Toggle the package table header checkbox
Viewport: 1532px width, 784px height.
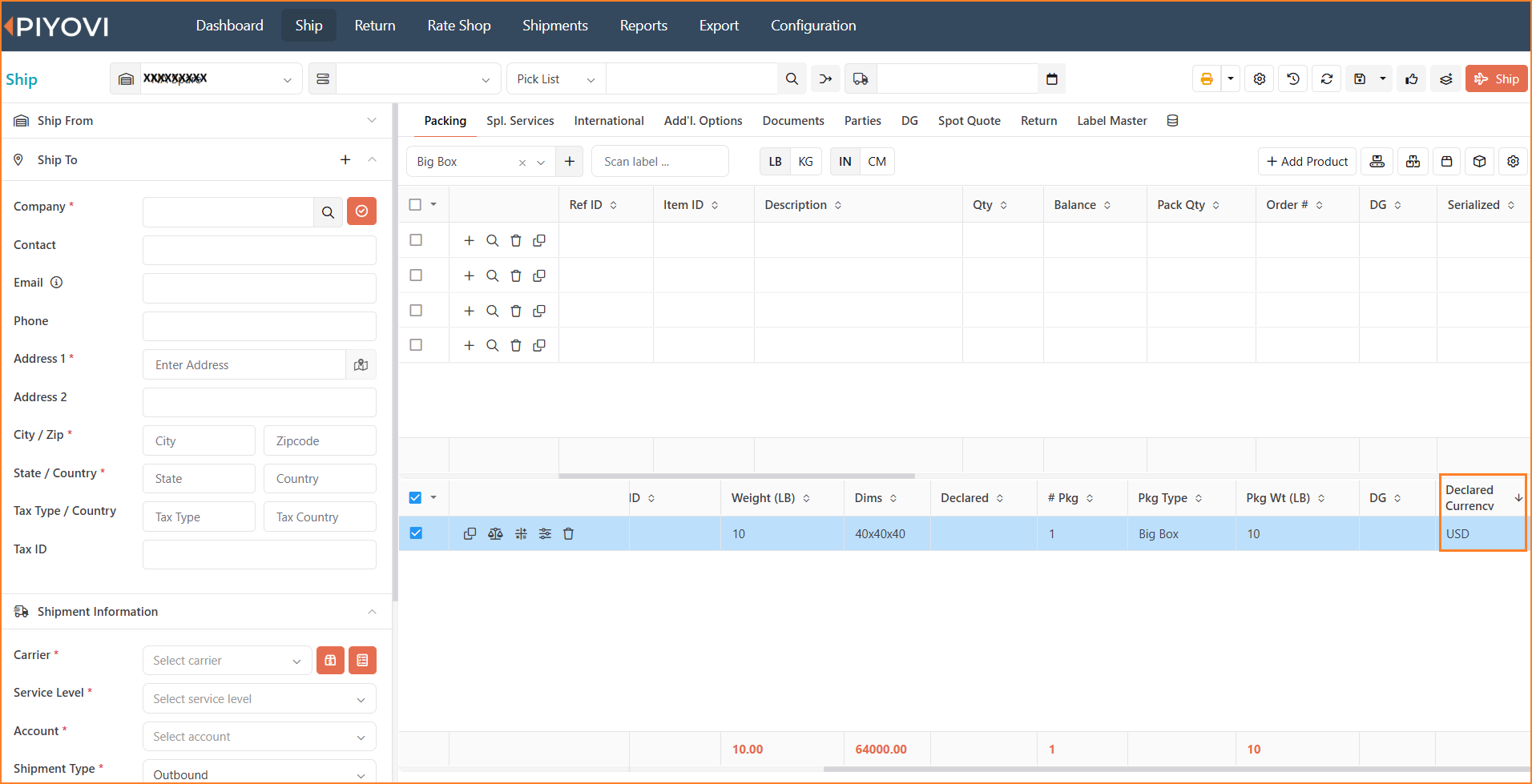click(415, 497)
